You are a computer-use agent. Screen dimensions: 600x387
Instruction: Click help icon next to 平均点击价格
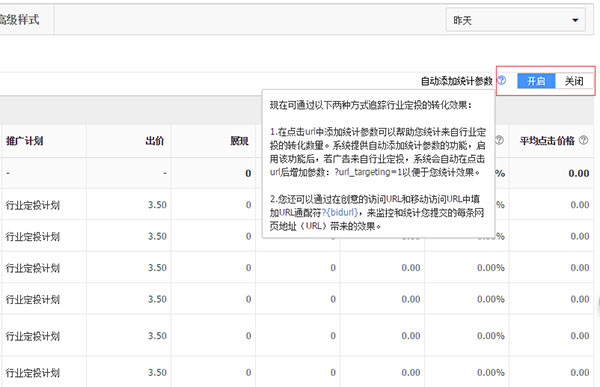click(x=584, y=140)
